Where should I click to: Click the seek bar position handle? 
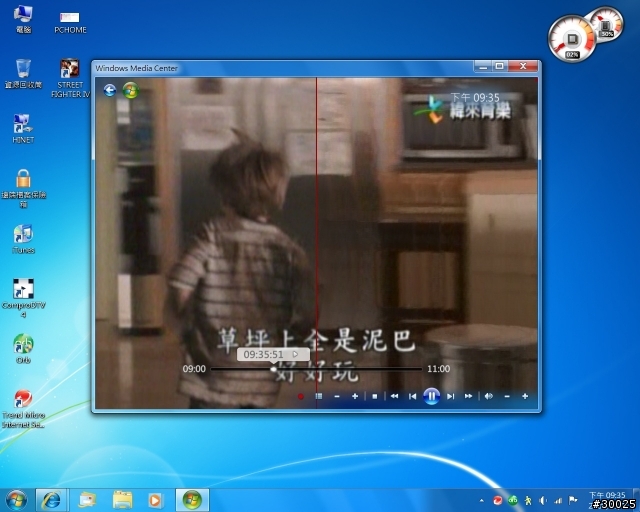273,369
